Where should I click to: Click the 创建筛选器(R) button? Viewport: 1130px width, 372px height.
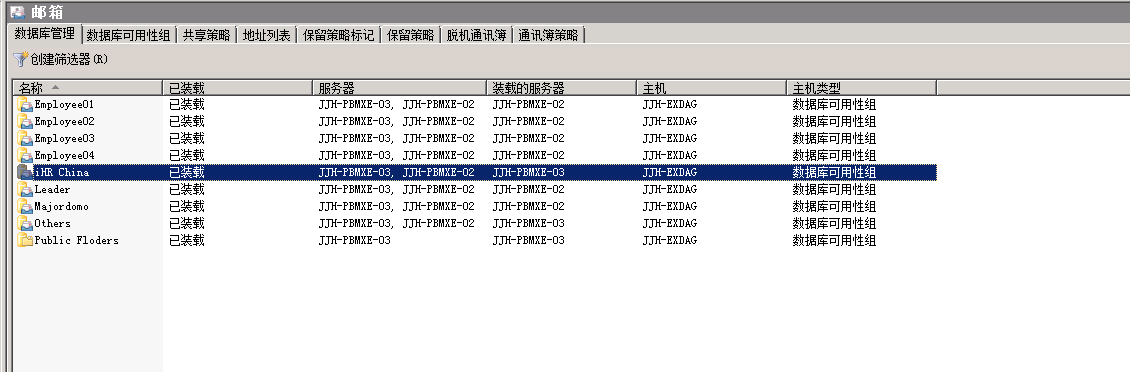click(61, 59)
